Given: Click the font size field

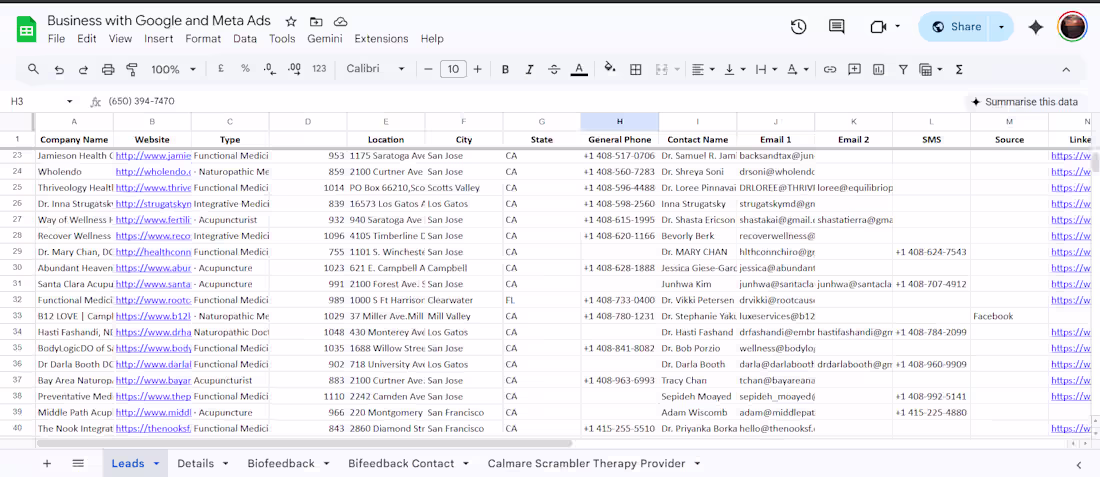Looking at the screenshot, I should pos(453,69).
